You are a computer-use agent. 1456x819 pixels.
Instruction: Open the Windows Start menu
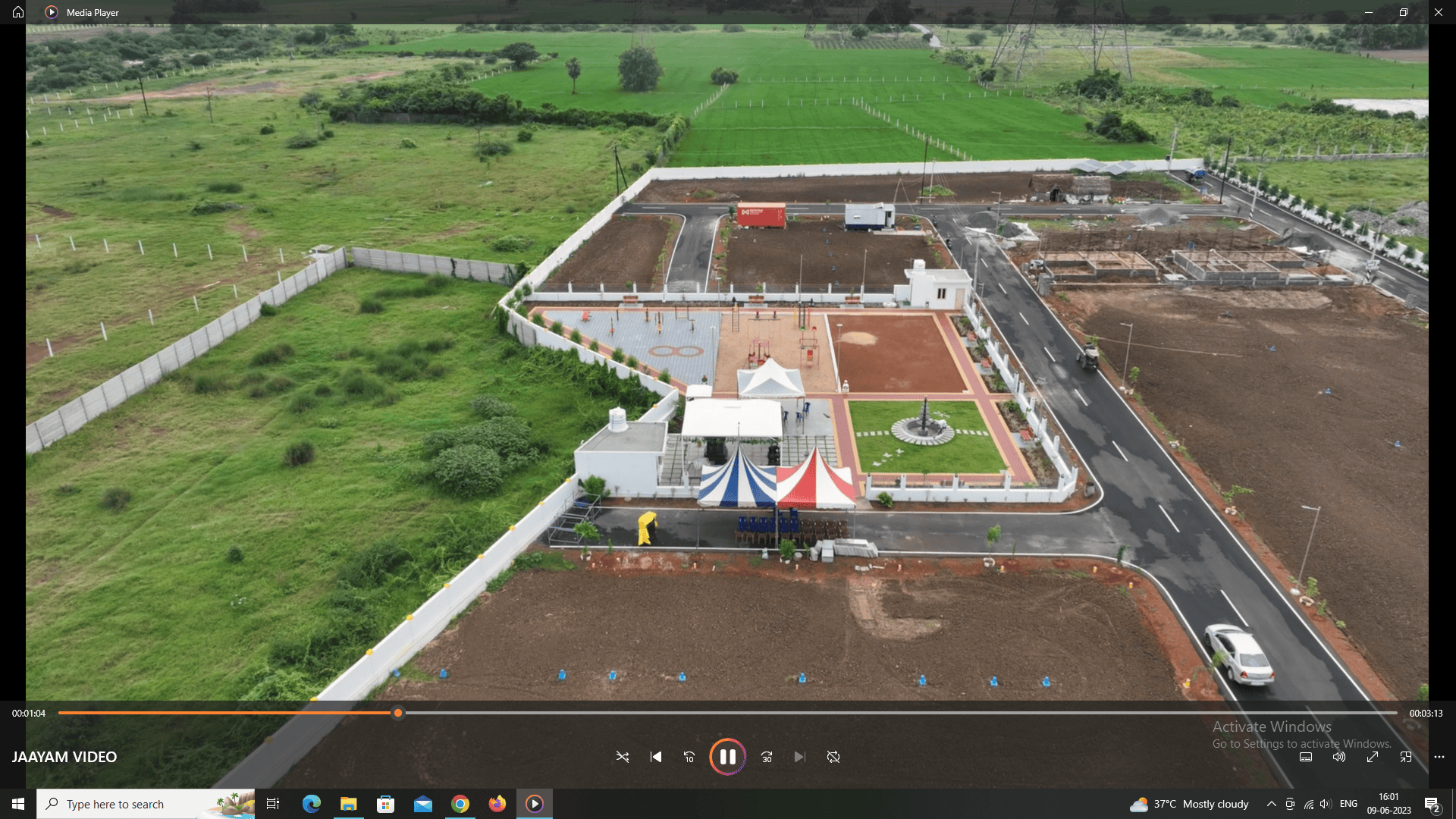(18, 804)
